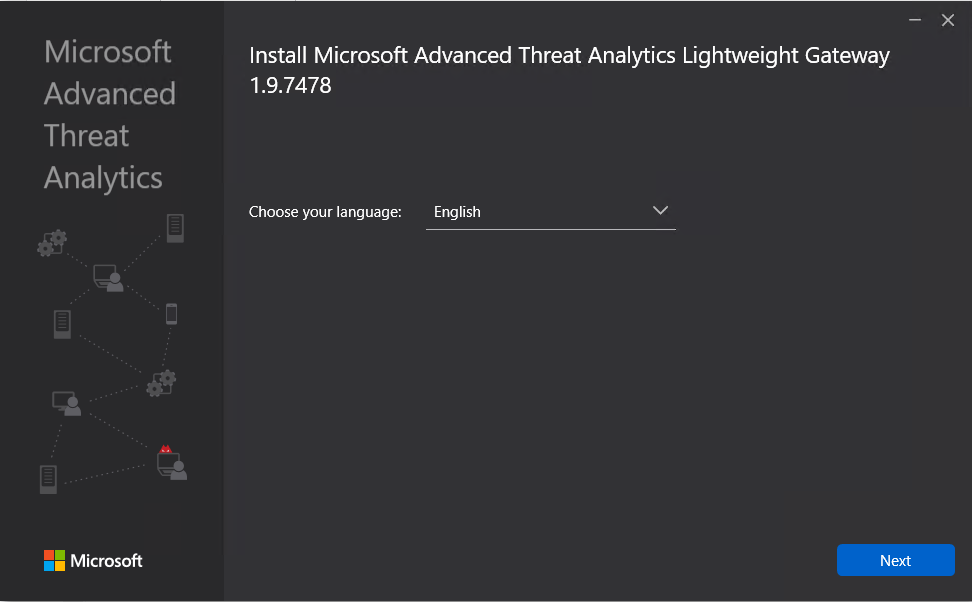
Task: Click the bottommost server icon in the diagram
Action: tap(48, 478)
